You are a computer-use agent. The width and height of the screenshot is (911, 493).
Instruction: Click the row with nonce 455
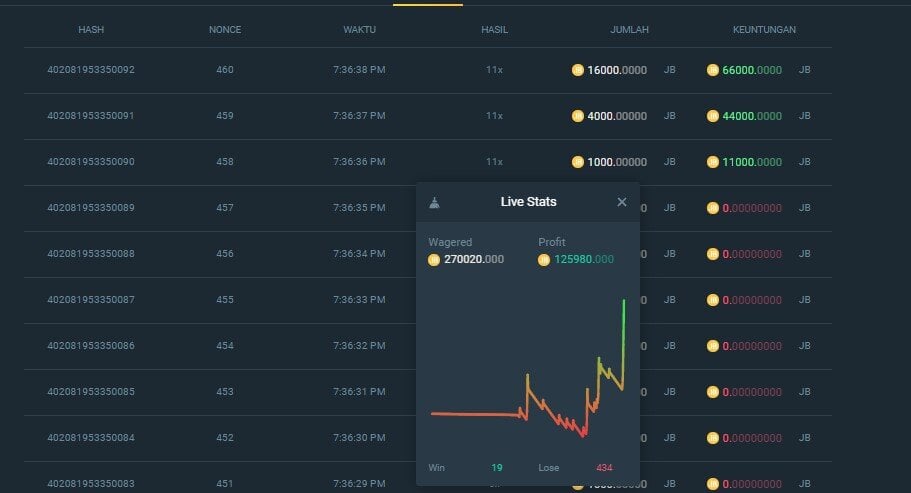[x=428, y=300]
